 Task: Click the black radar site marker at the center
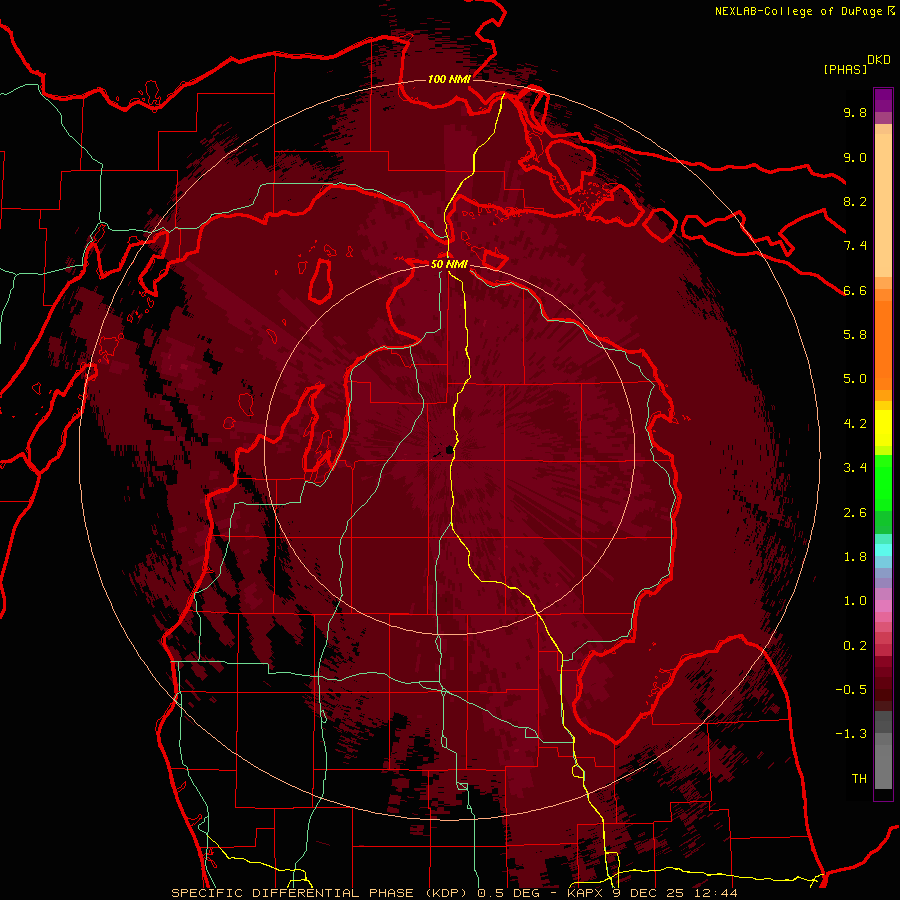coord(449,451)
